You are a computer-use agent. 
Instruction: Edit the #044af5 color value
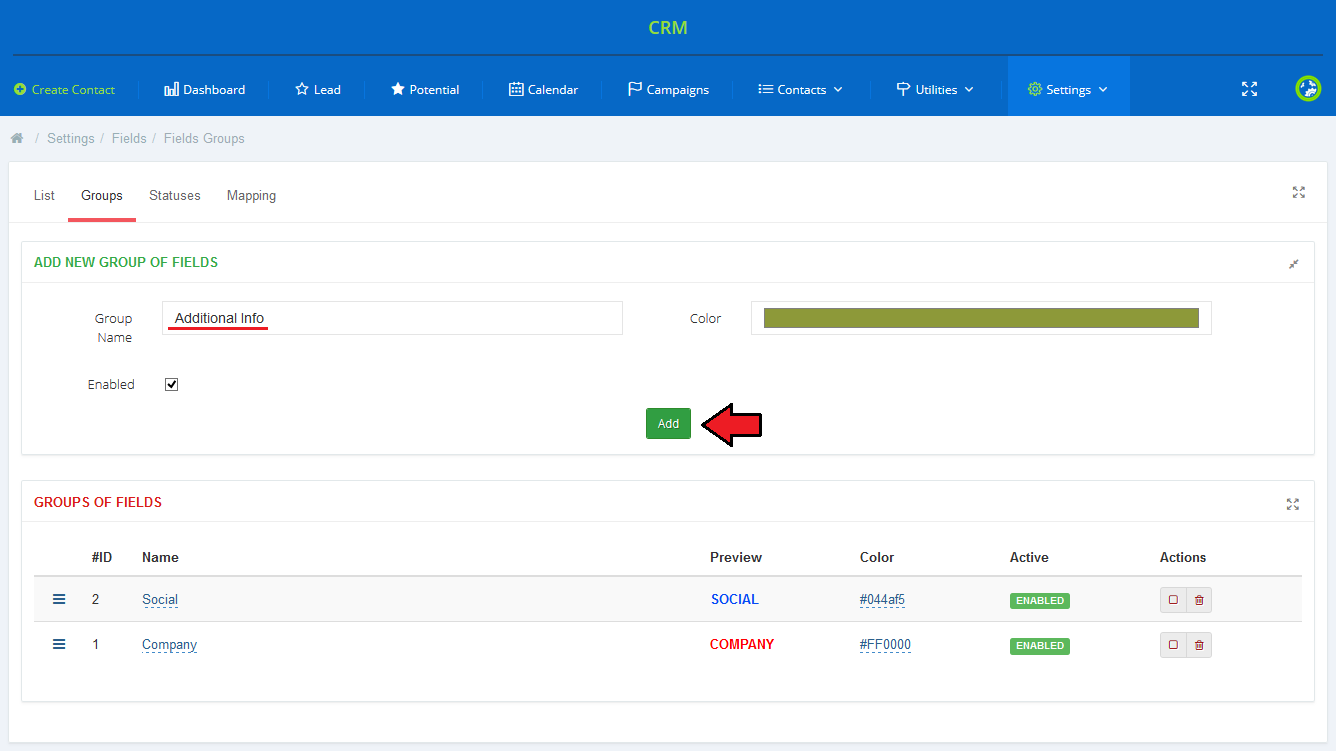coord(882,600)
